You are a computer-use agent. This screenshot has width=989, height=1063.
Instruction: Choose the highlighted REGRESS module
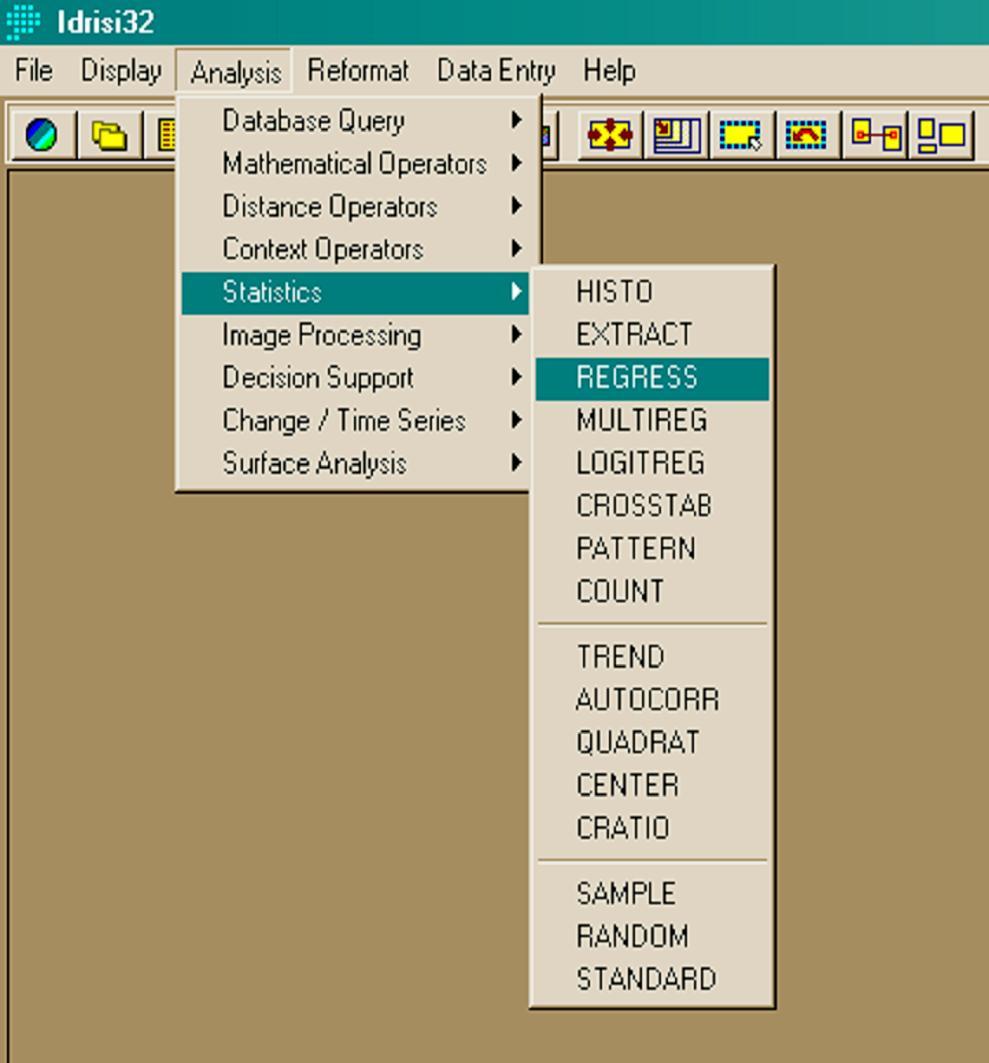pyautogui.click(x=652, y=378)
